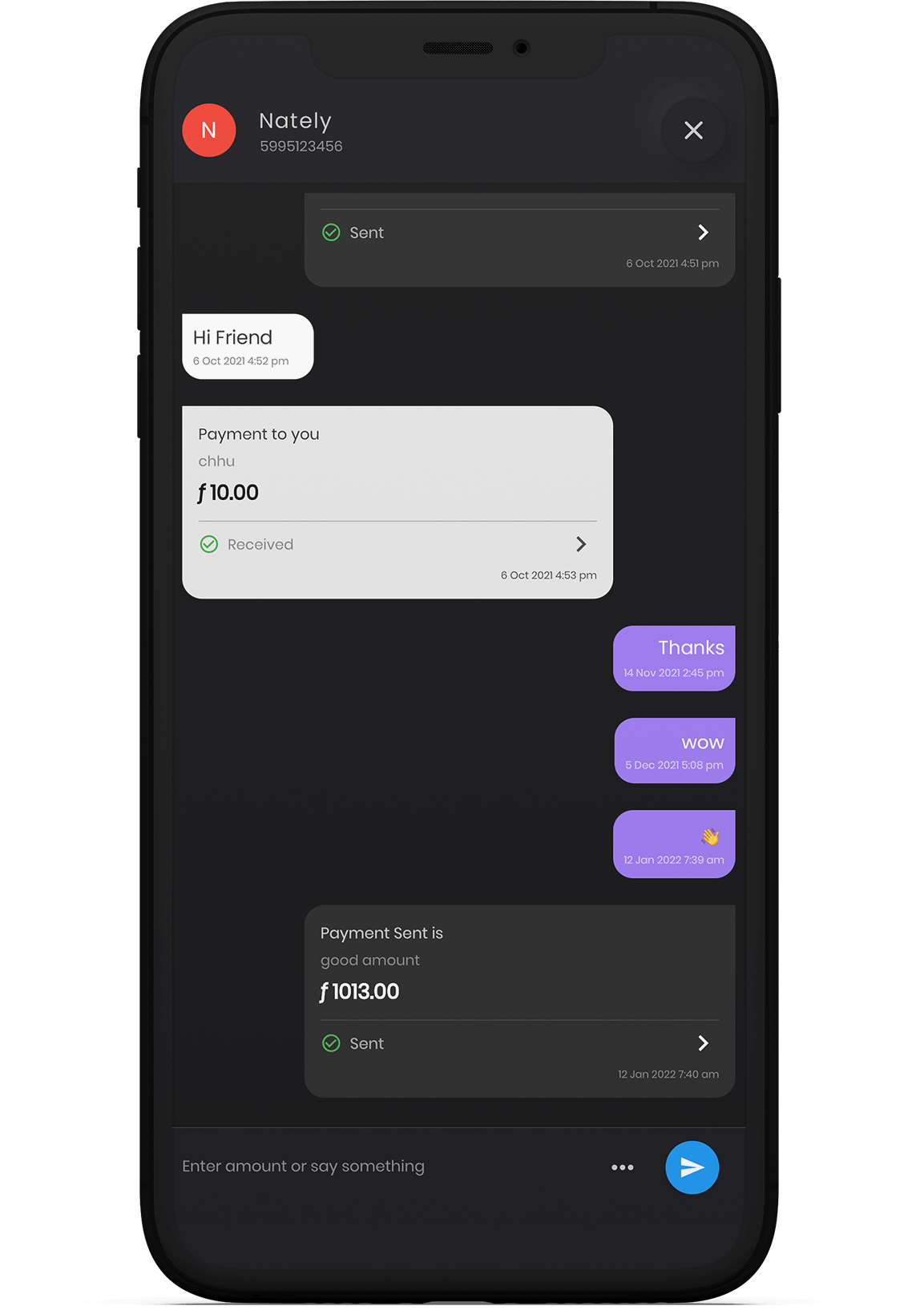Select the wow message bubble
The height and width of the screenshot is (1310, 924).
(x=675, y=750)
